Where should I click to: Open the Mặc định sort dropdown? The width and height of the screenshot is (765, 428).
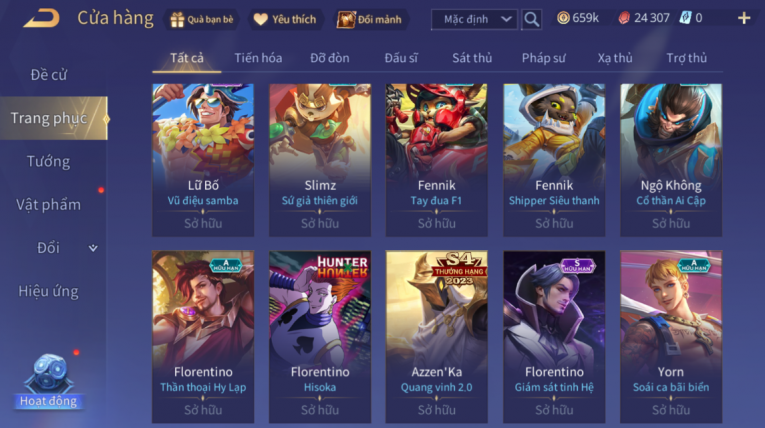tap(474, 20)
